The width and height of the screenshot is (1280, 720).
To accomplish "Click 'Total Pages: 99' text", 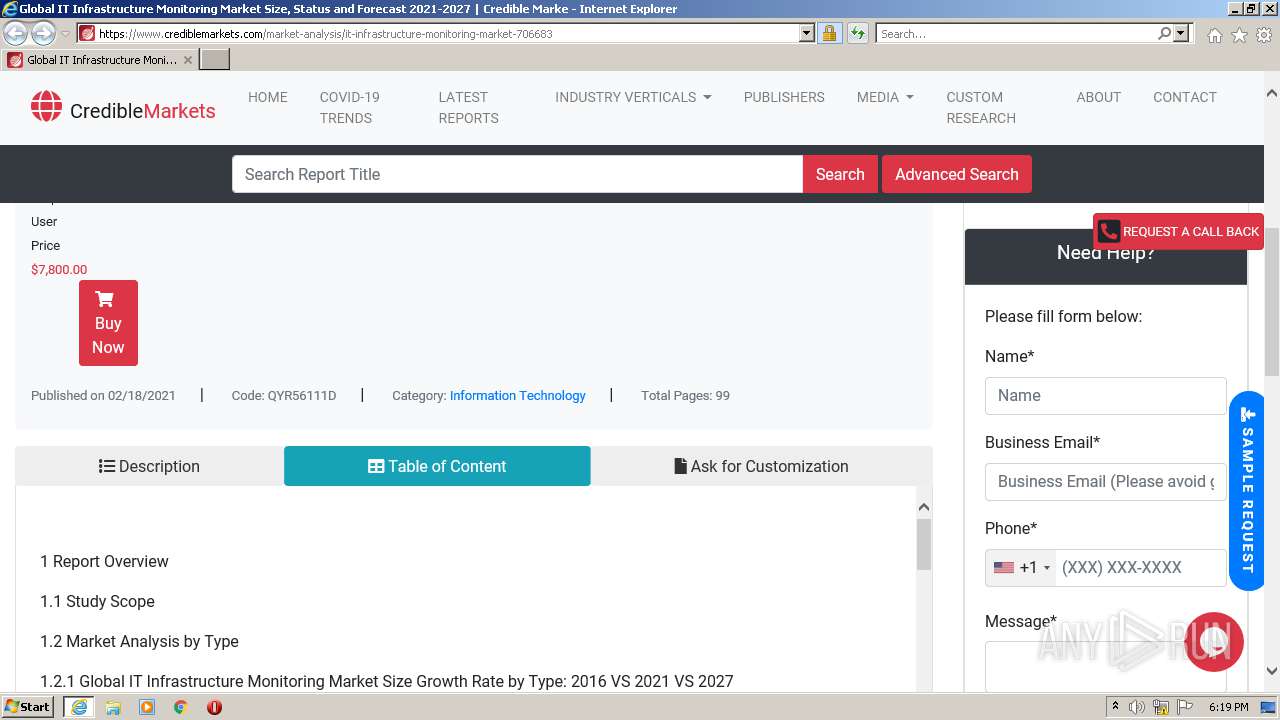I will click(685, 396).
